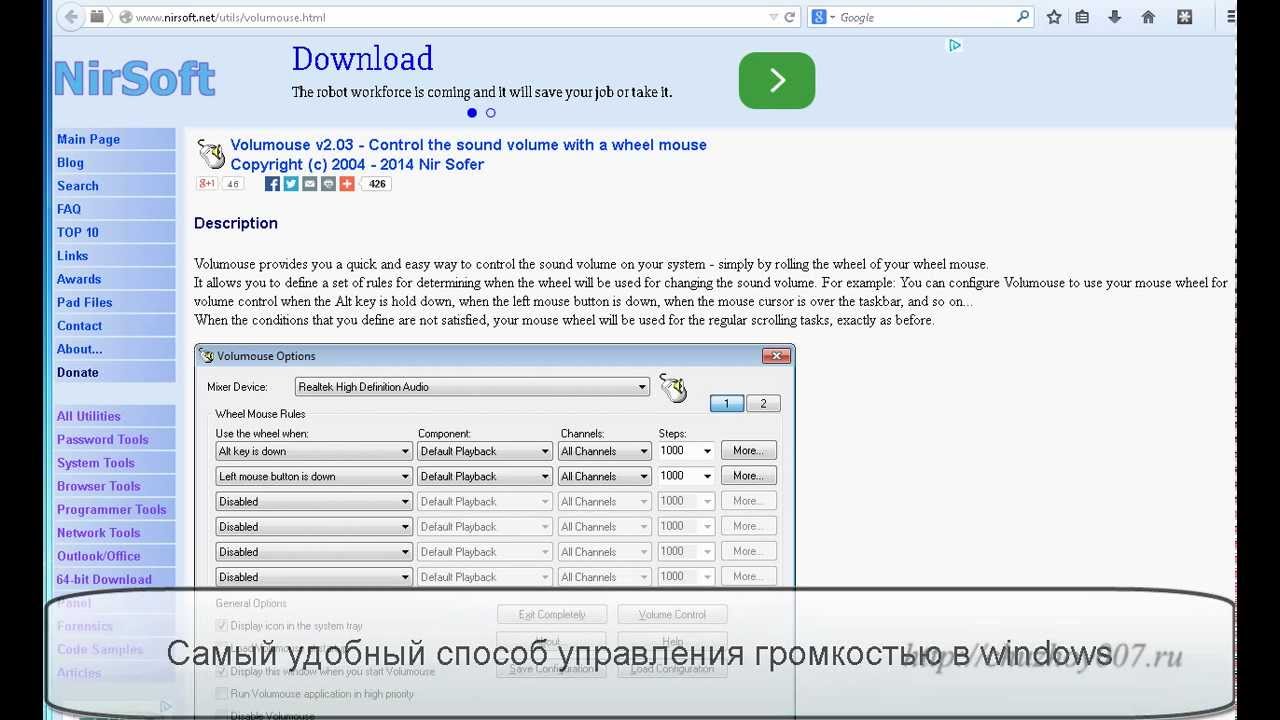Click the 'Description' heading
The width and height of the screenshot is (1280, 720).
[x=236, y=223]
